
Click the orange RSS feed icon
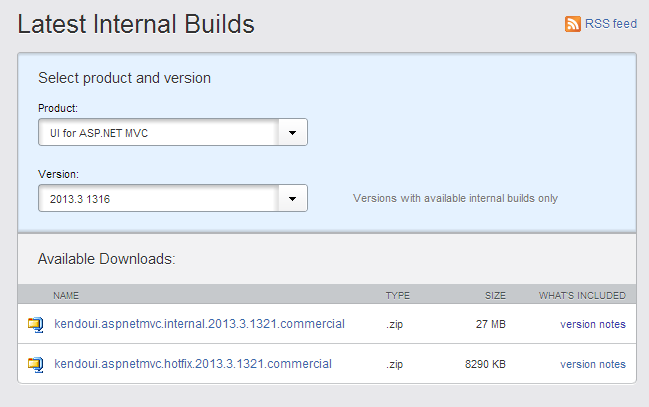[573, 24]
